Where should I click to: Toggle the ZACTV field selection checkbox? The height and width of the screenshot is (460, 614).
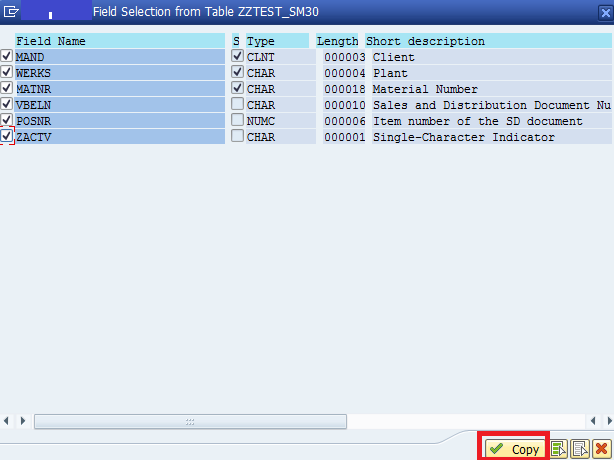click(7, 136)
